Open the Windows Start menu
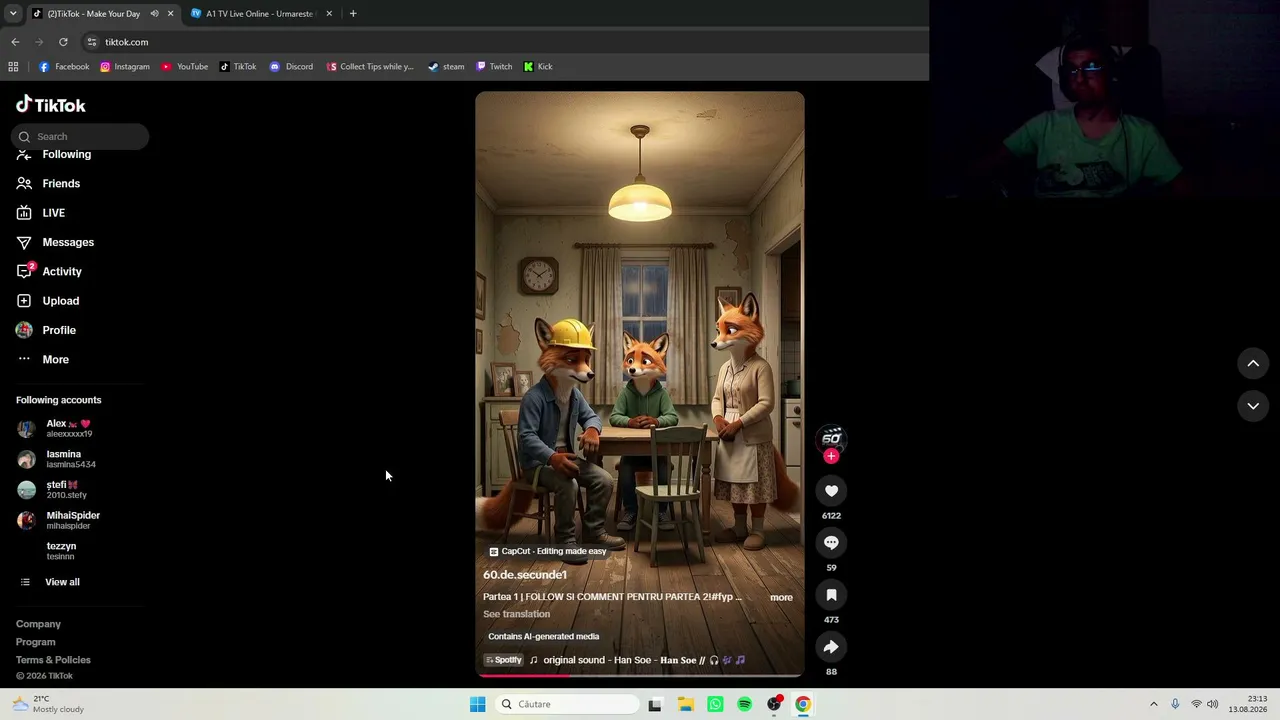The width and height of the screenshot is (1280, 720). coord(477,704)
